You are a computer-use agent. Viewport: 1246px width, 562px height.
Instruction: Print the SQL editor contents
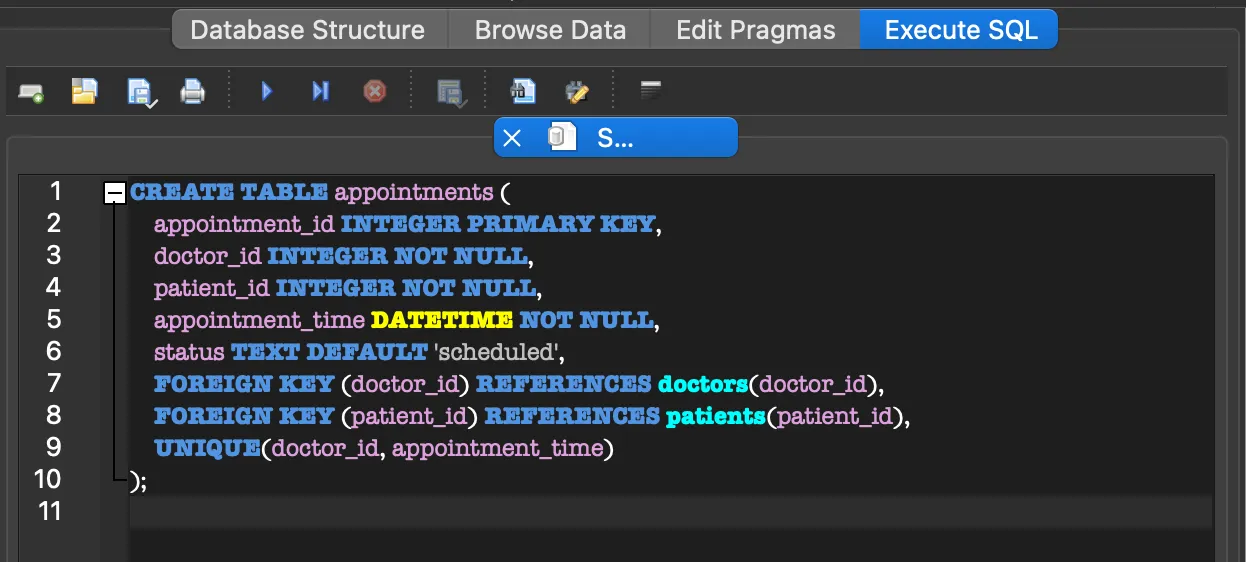[x=192, y=93]
